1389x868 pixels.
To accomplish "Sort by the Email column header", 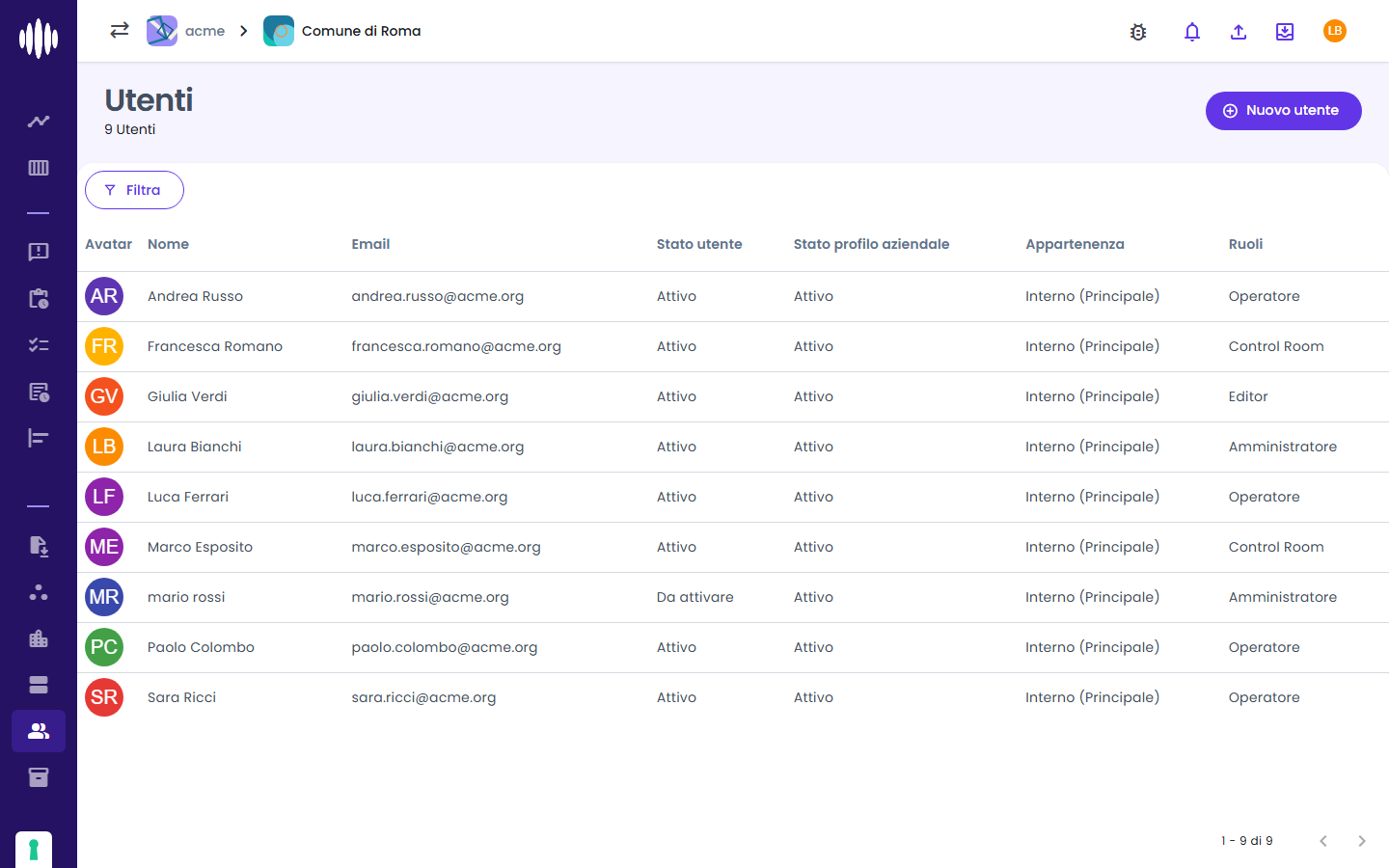I will point(370,244).
